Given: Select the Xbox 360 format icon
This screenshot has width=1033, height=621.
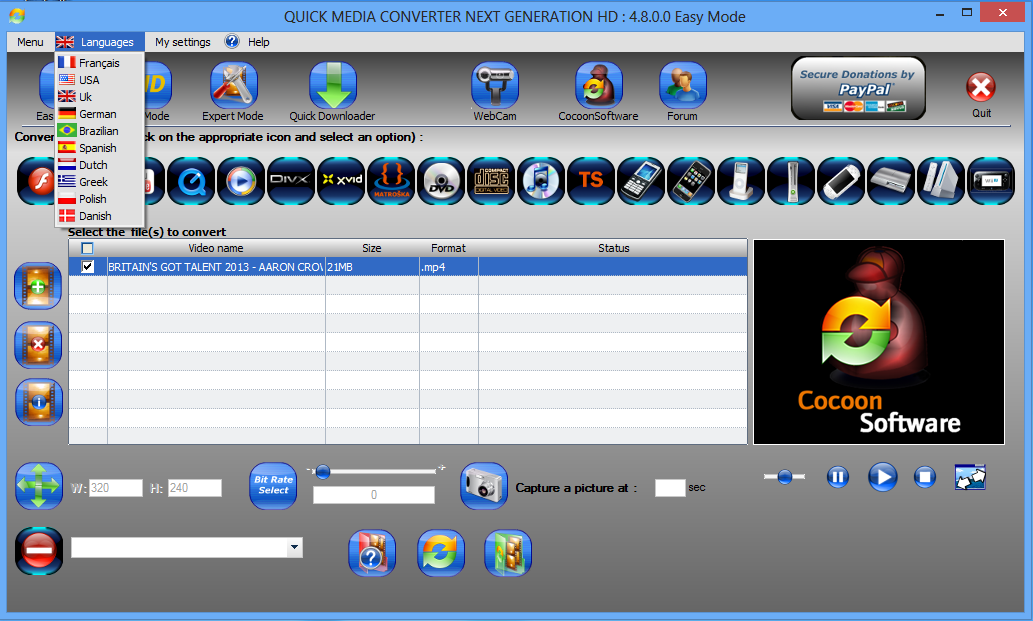Looking at the screenshot, I should [791, 180].
